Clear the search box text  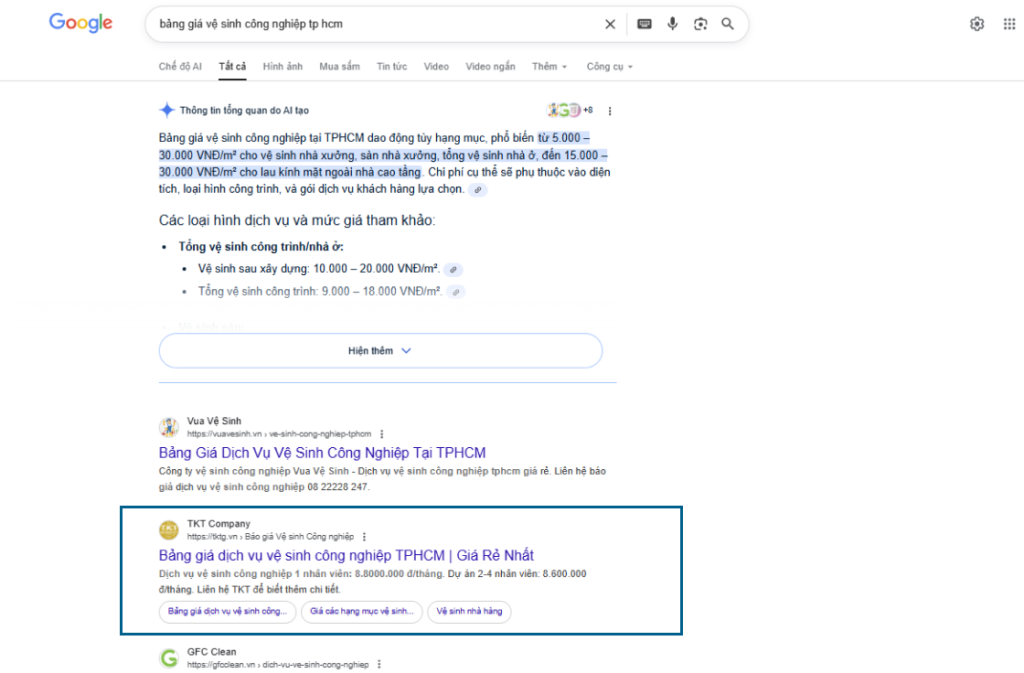click(x=610, y=24)
